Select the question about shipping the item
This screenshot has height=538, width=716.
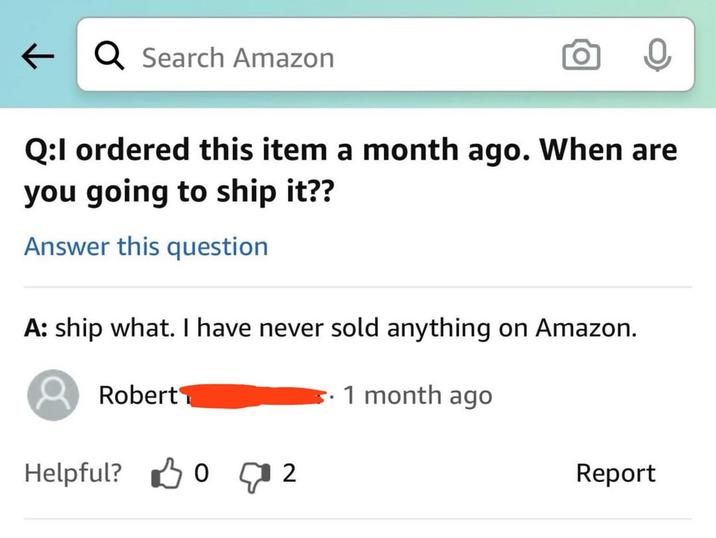point(350,171)
